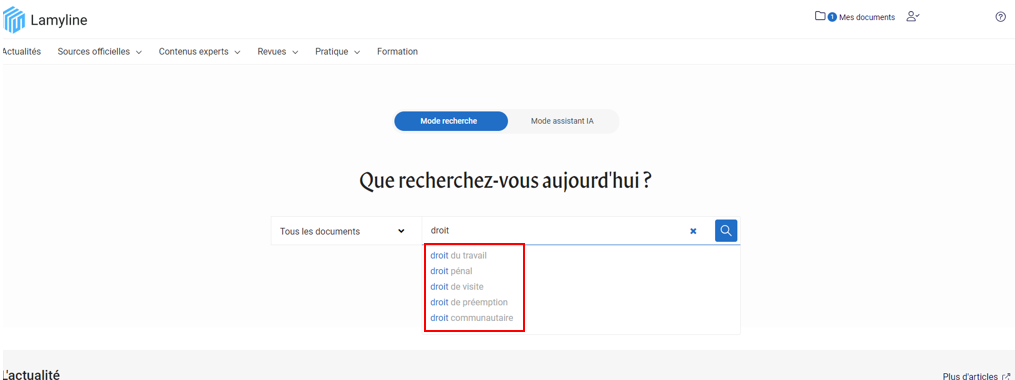This screenshot has width=1015, height=380.
Task: Click the Lamyline brand name
Action: [x=59, y=21]
